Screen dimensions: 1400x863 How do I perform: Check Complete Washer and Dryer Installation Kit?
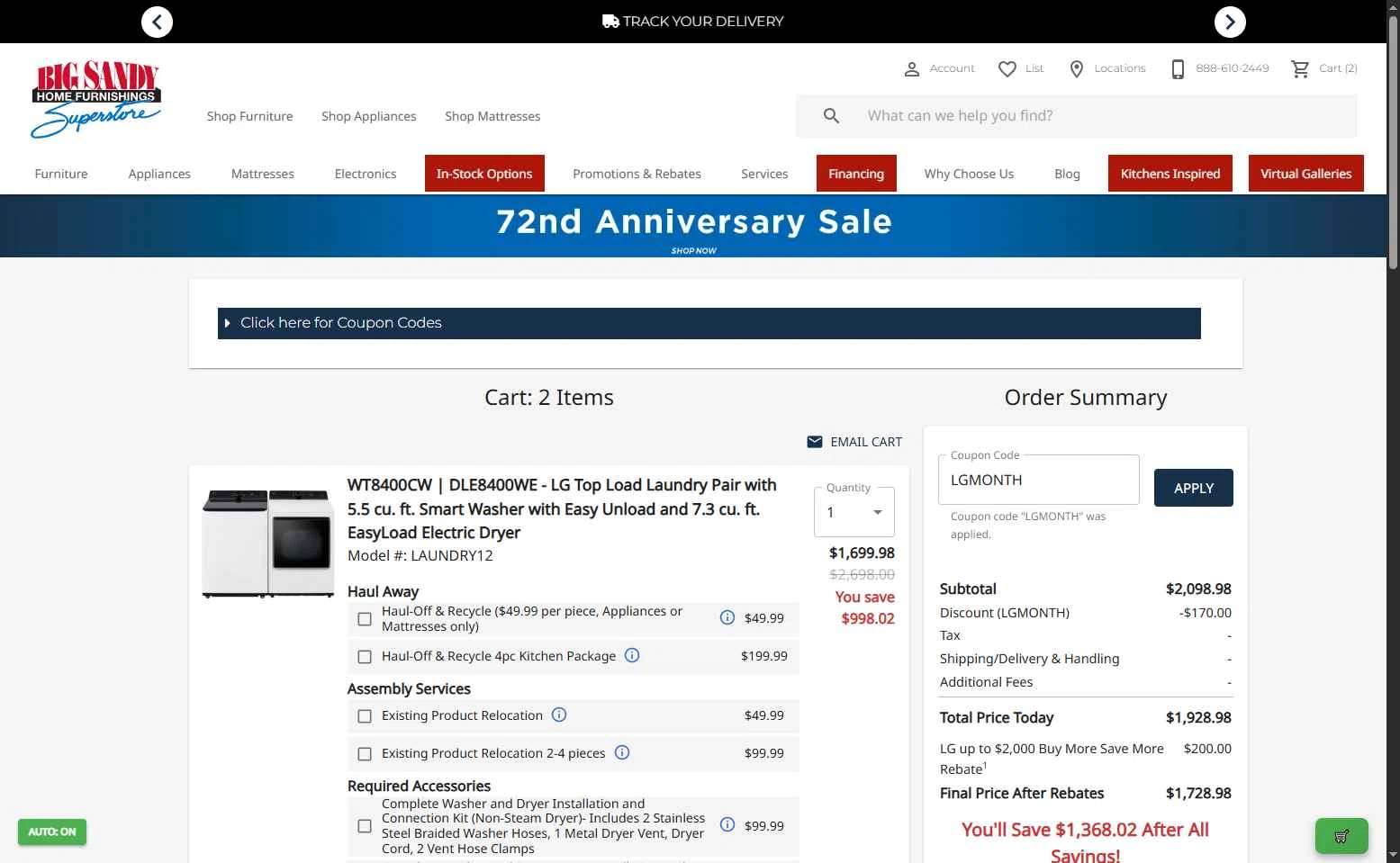click(365, 826)
